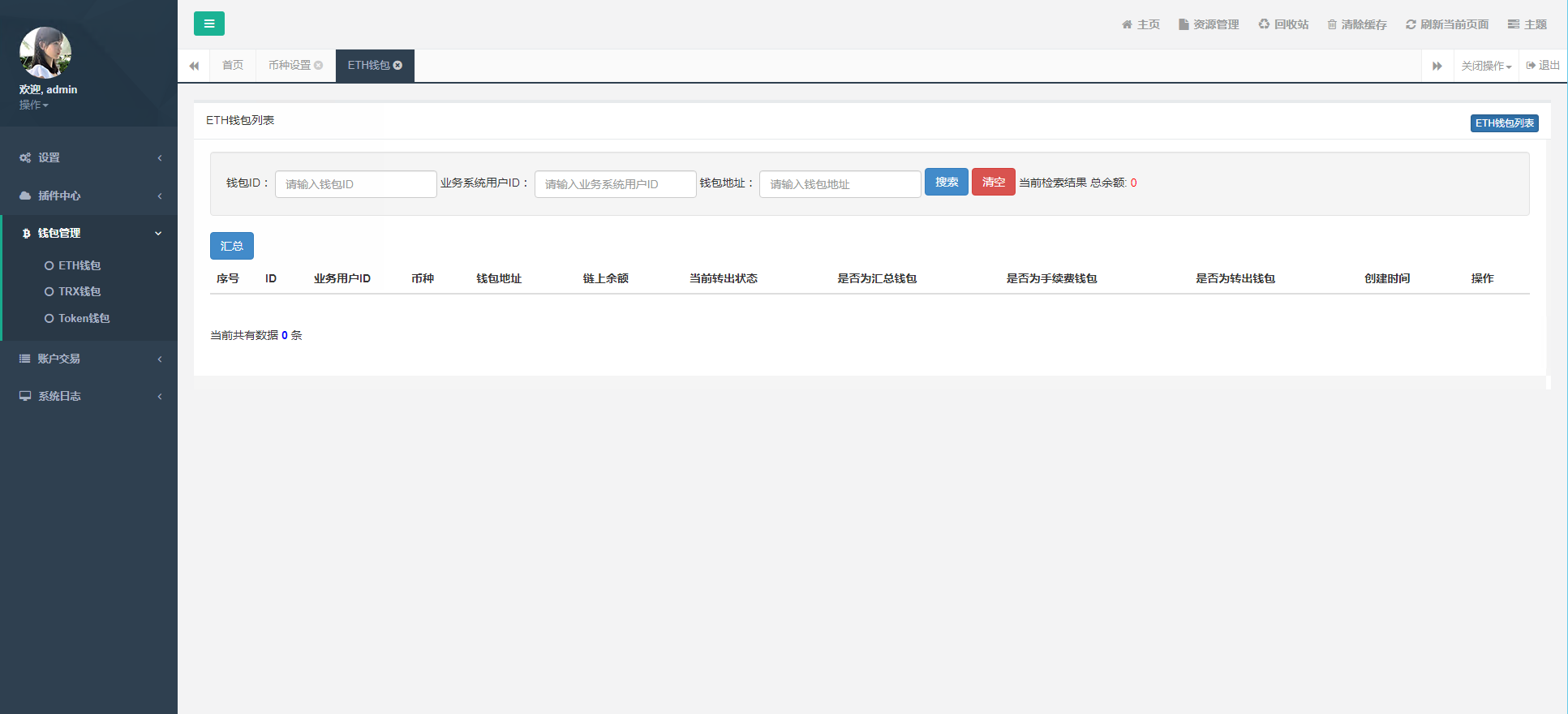This screenshot has height=714, width=1568.
Task: Select the ETH钱包 tab
Action: pyautogui.click(x=369, y=65)
